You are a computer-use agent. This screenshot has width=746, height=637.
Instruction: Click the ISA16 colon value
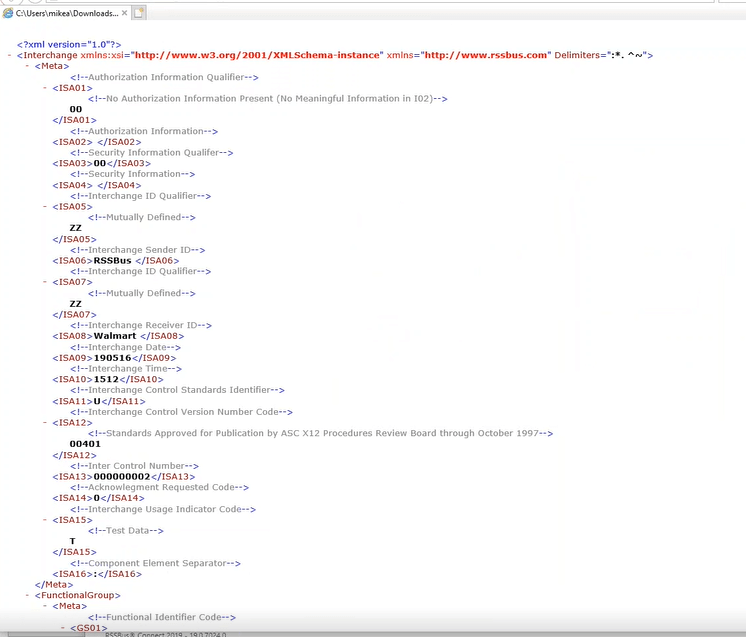pyautogui.click(x=95, y=574)
